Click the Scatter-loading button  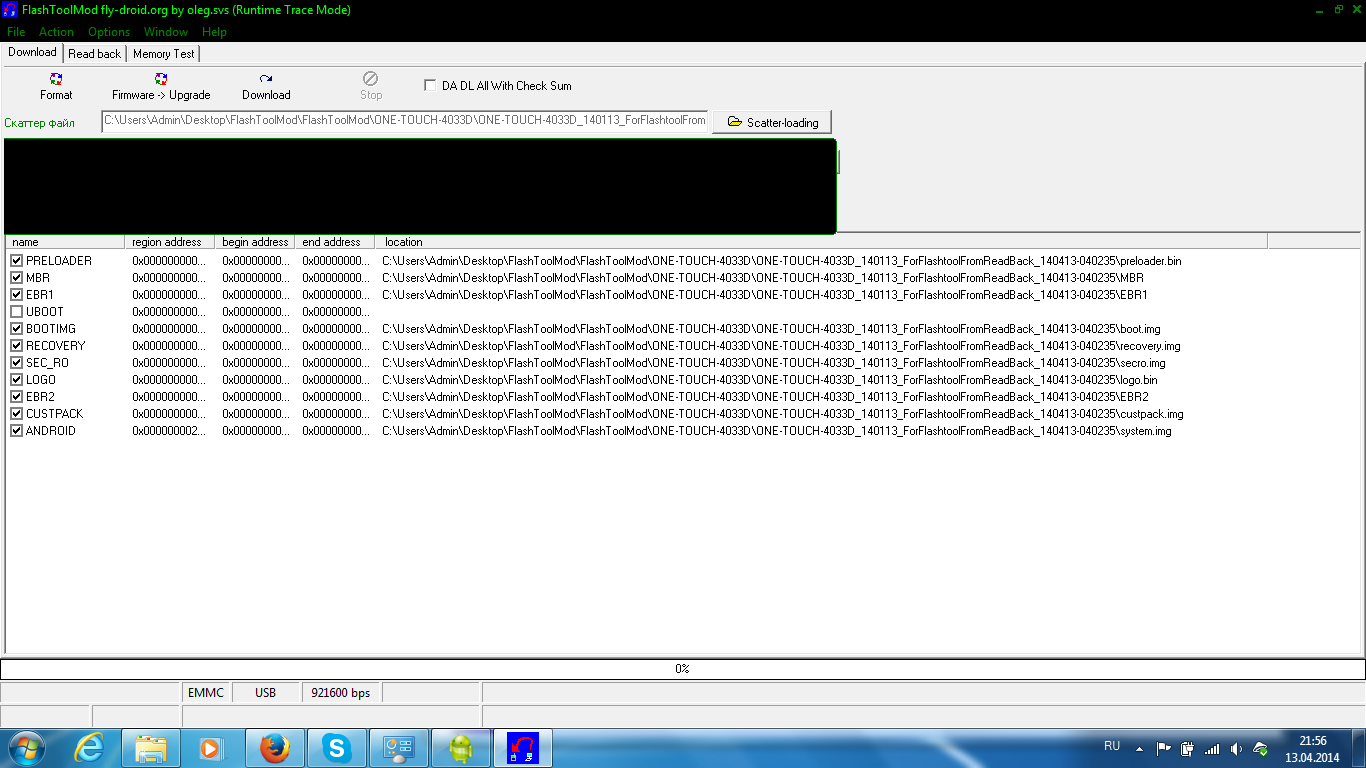click(772, 122)
